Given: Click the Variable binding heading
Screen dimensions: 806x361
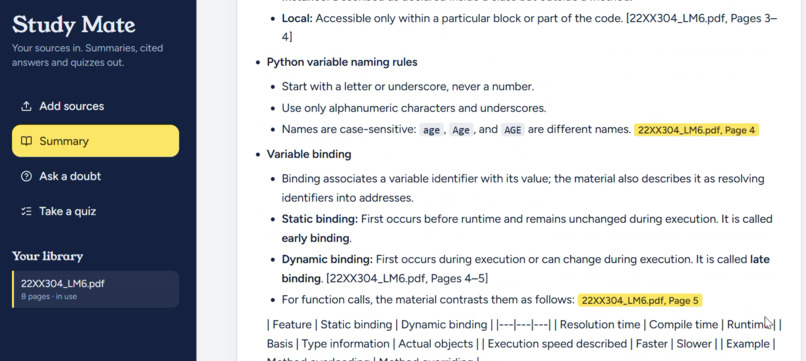Looking at the screenshot, I should pos(309,154).
